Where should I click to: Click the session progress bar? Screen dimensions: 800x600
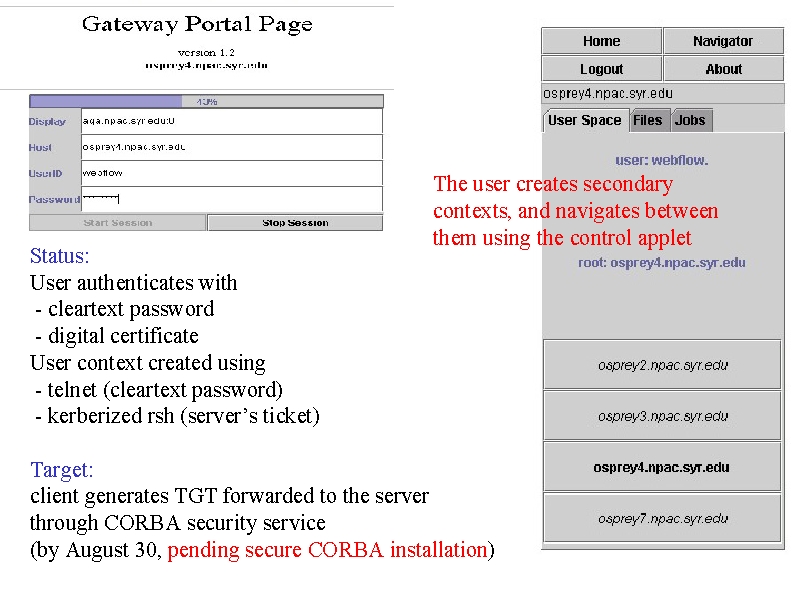[206, 101]
